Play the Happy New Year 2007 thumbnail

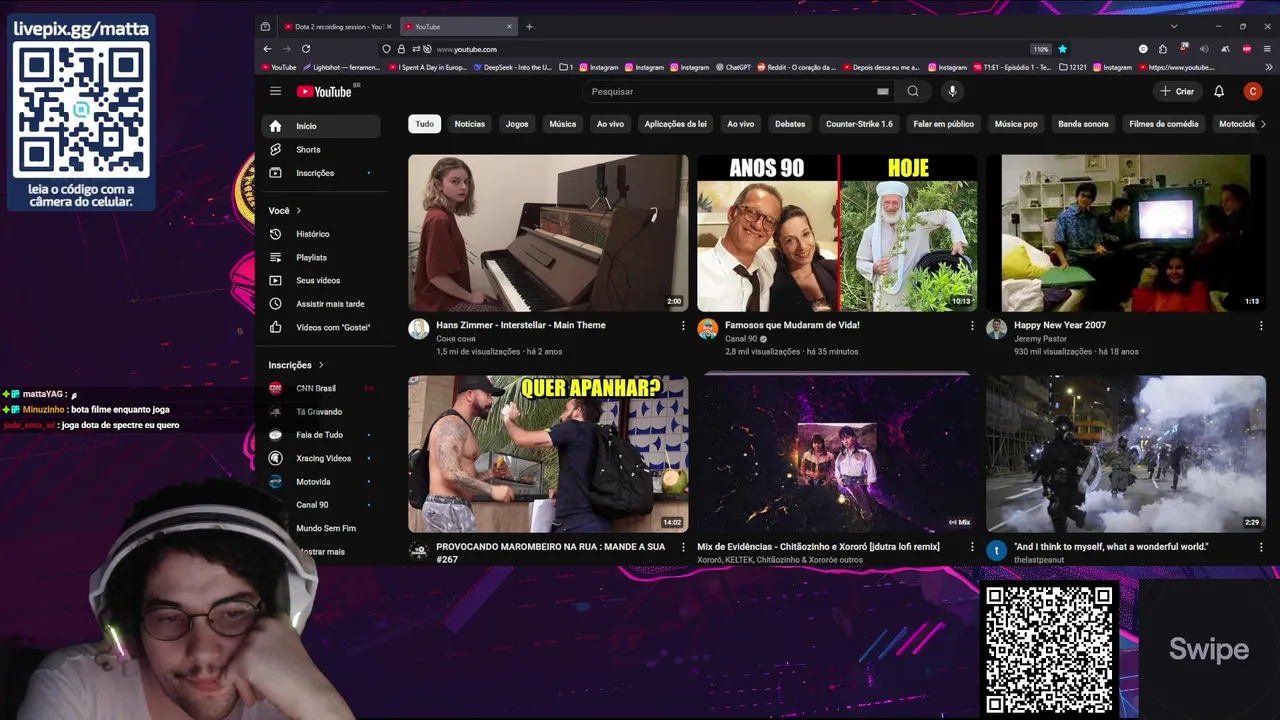[x=1126, y=233]
